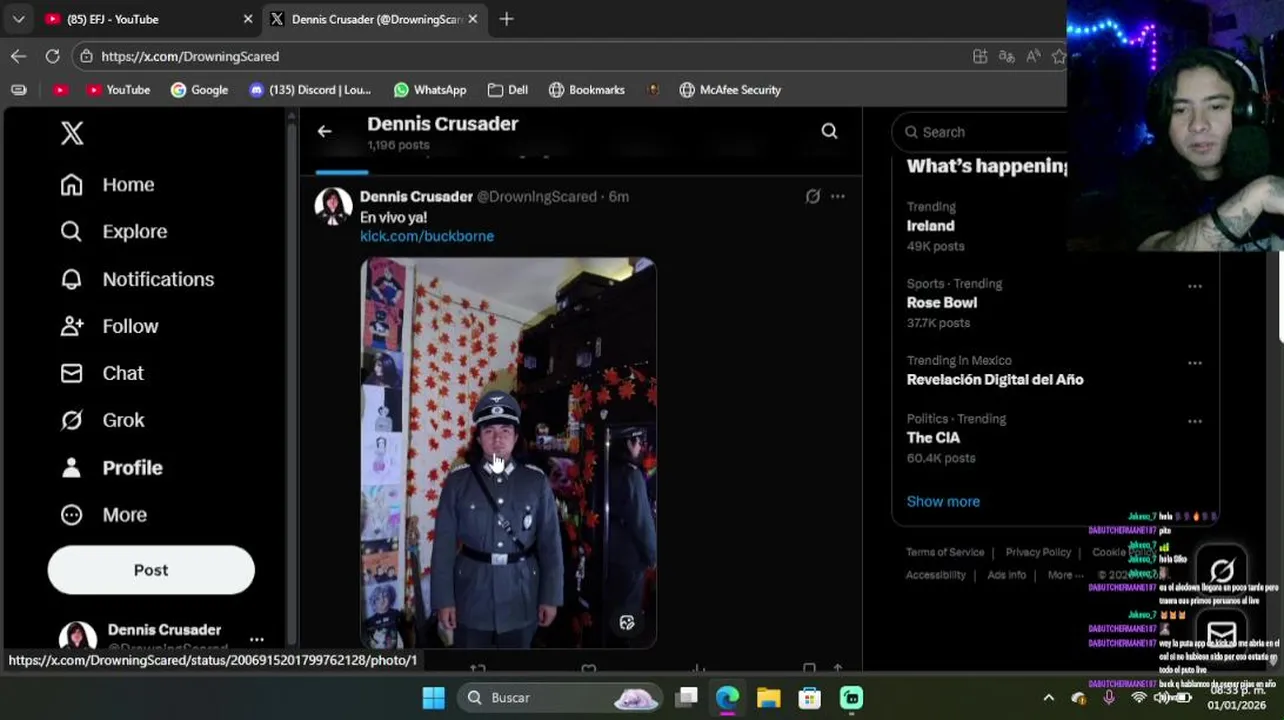The height and width of the screenshot is (720, 1284).
Task: Open Revelación Digital del Año trend
Action: [x=995, y=380]
